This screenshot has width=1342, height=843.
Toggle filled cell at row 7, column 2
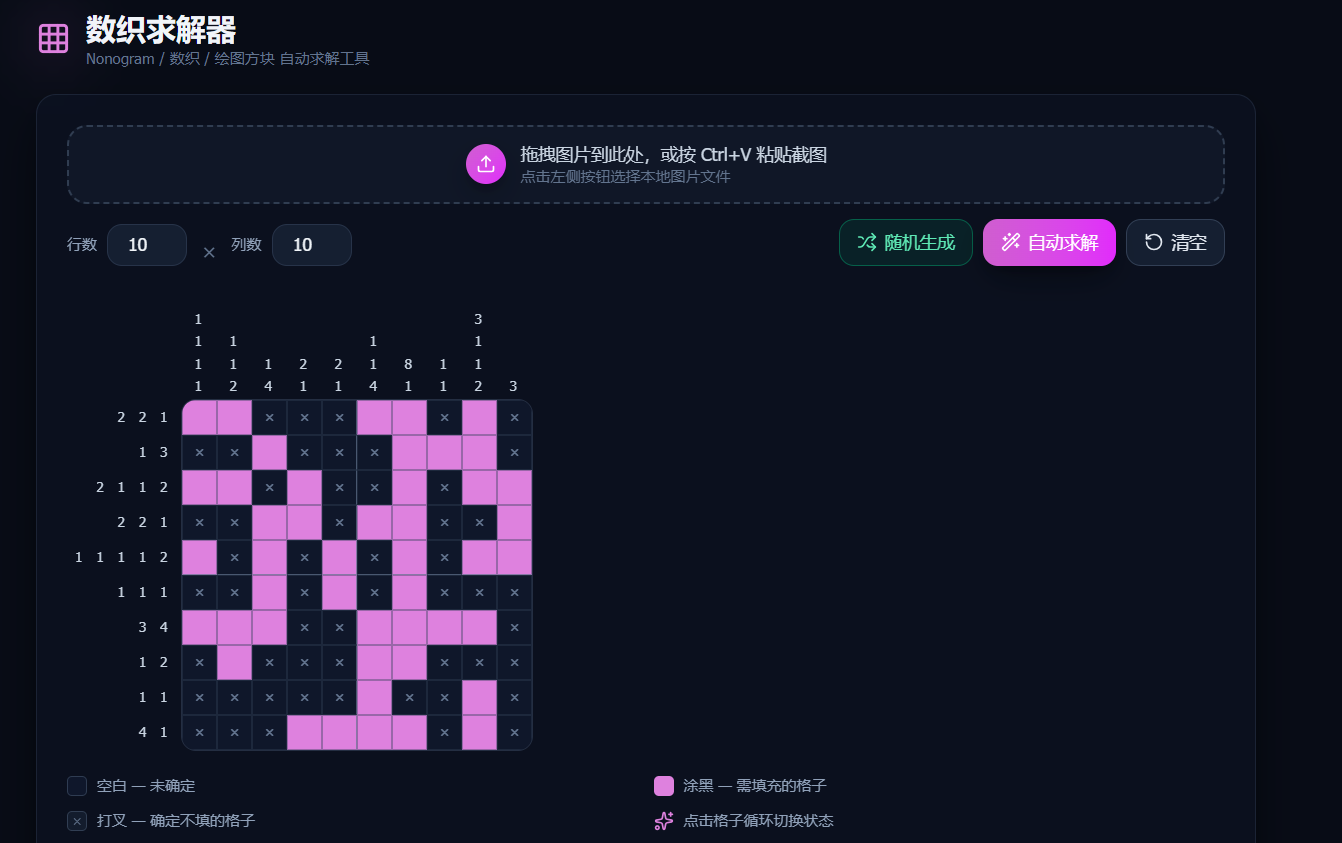(x=234, y=627)
